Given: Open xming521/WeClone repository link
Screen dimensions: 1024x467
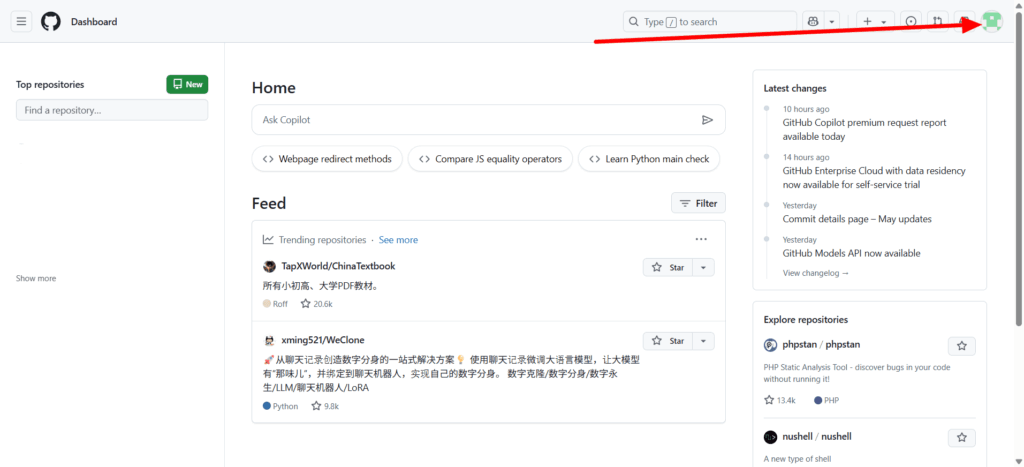Looking at the screenshot, I should [x=323, y=340].
